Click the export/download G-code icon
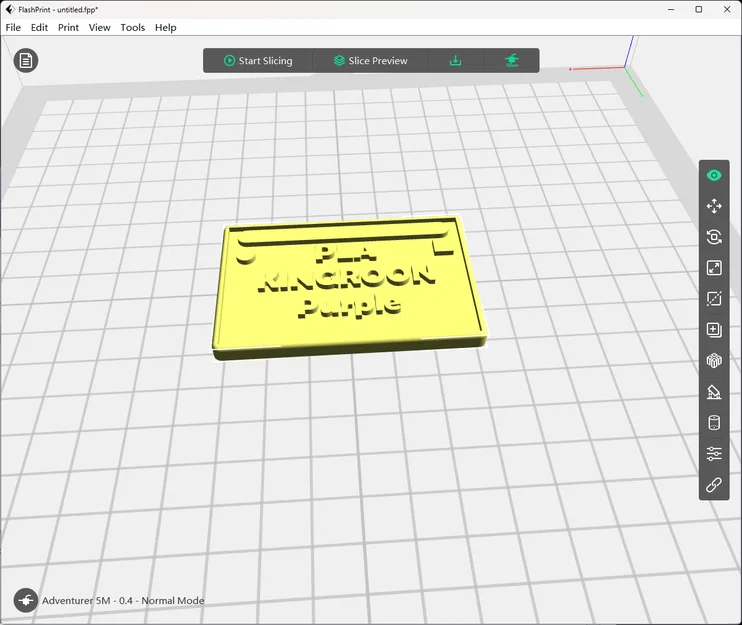The width and height of the screenshot is (742, 625). coord(455,61)
